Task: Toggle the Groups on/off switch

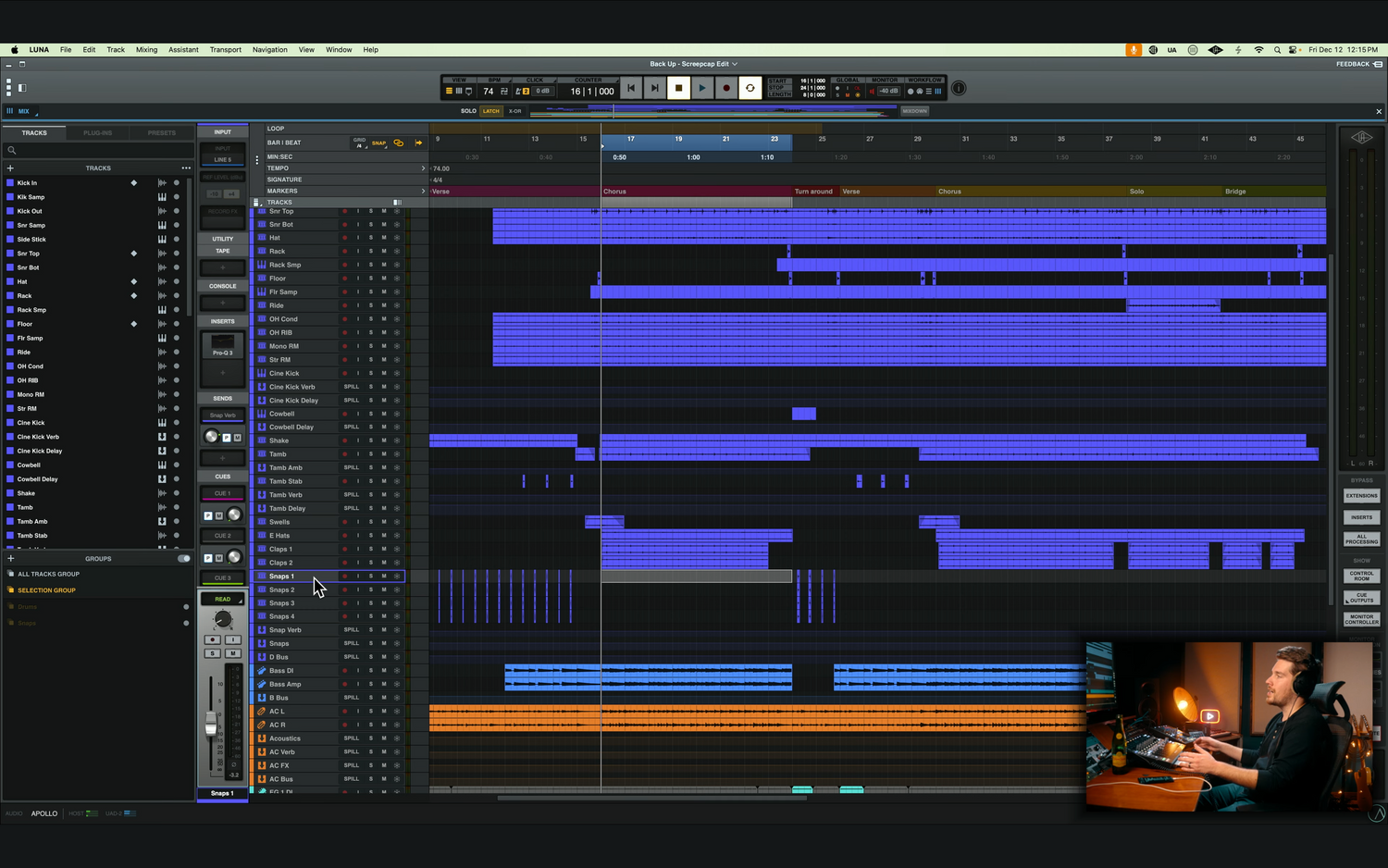Action: point(183,559)
